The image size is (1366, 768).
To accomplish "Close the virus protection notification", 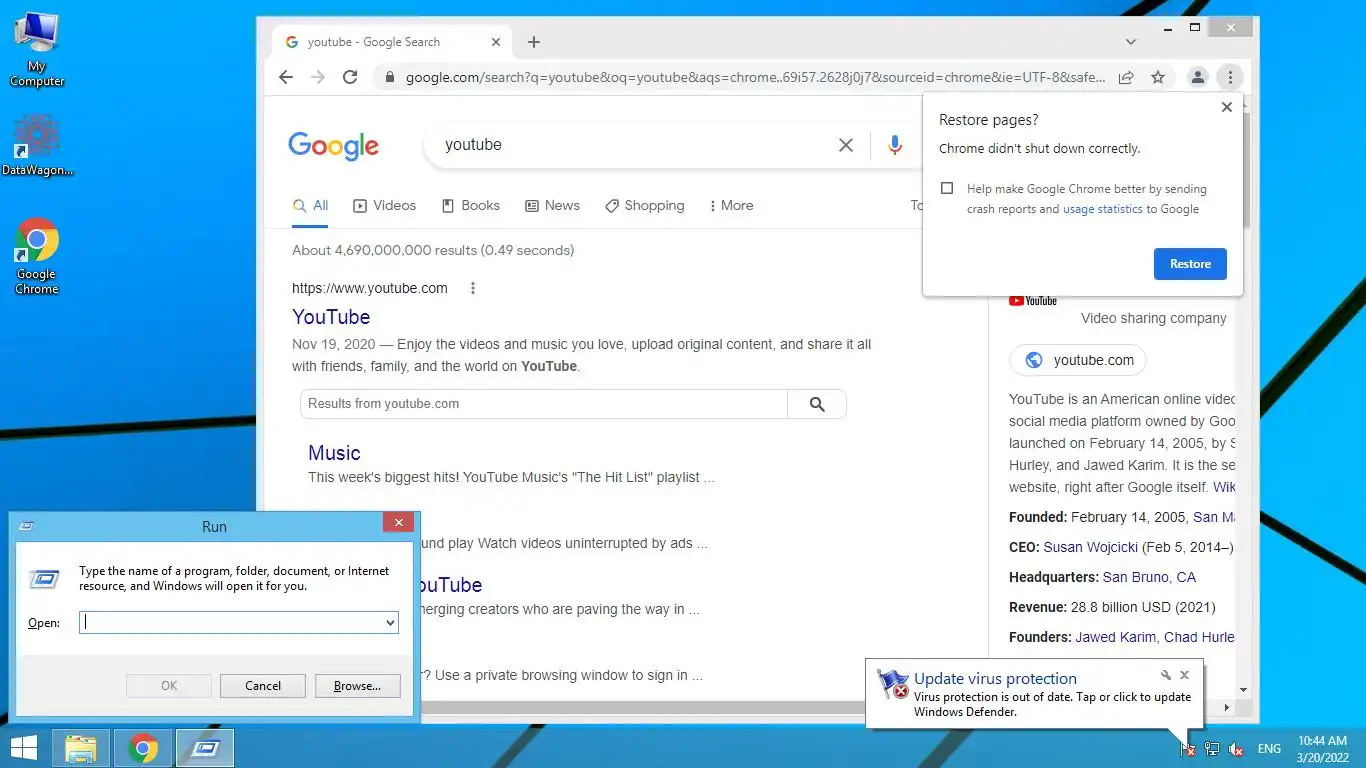I will coord(1185,676).
